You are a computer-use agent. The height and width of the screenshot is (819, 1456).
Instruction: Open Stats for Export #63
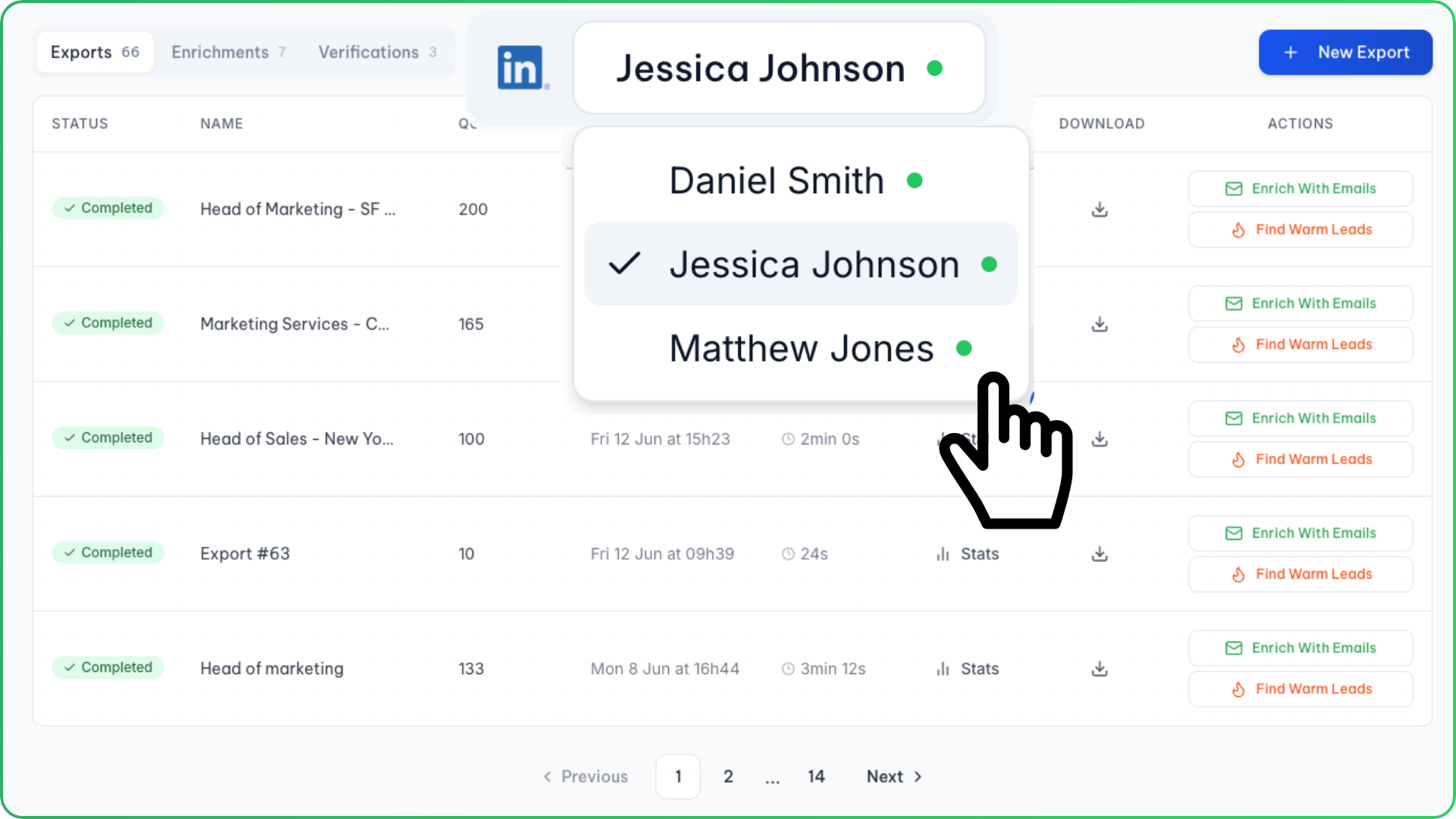point(968,554)
